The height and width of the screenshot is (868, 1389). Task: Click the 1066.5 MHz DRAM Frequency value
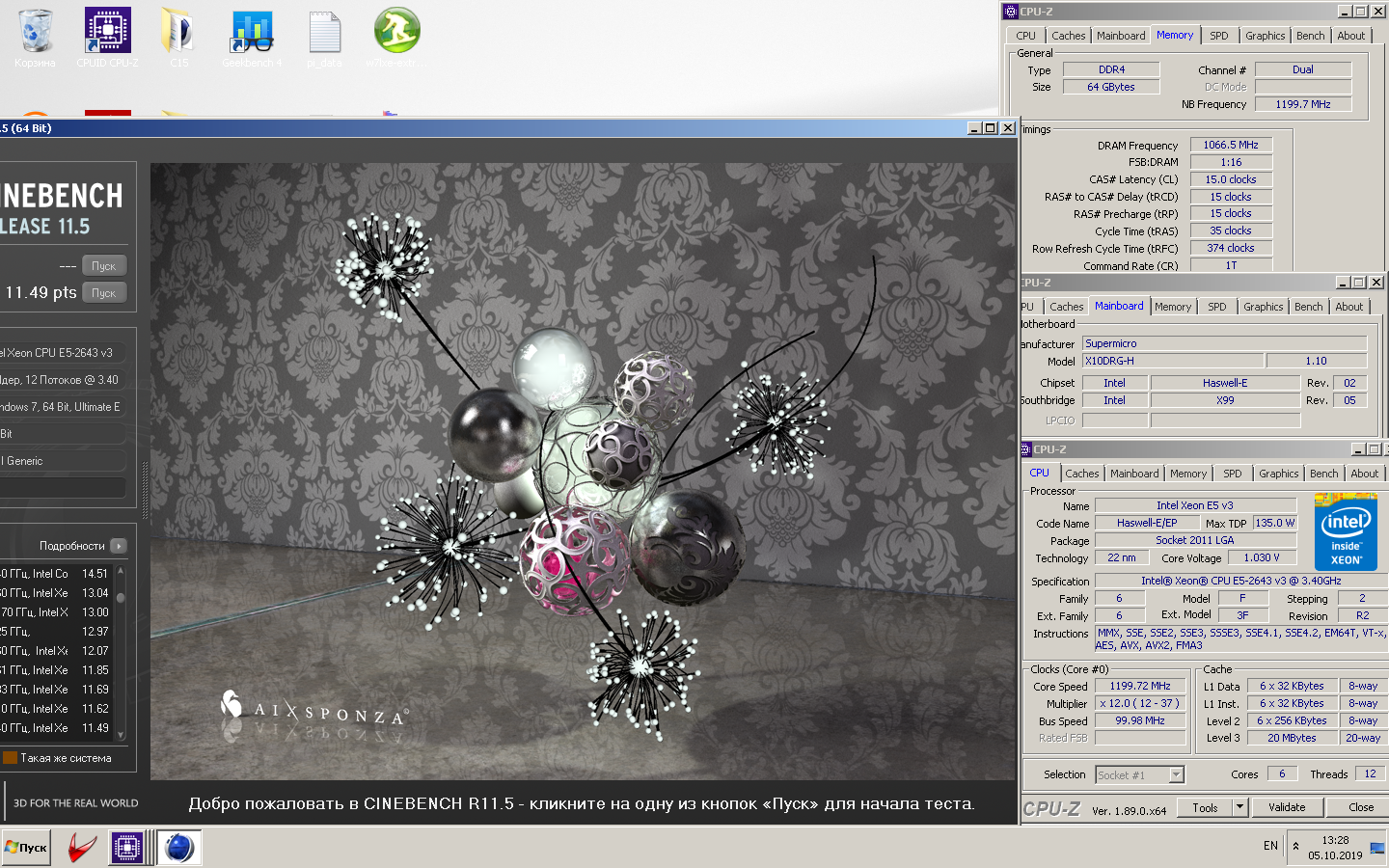pyautogui.click(x=1231, y=145)
